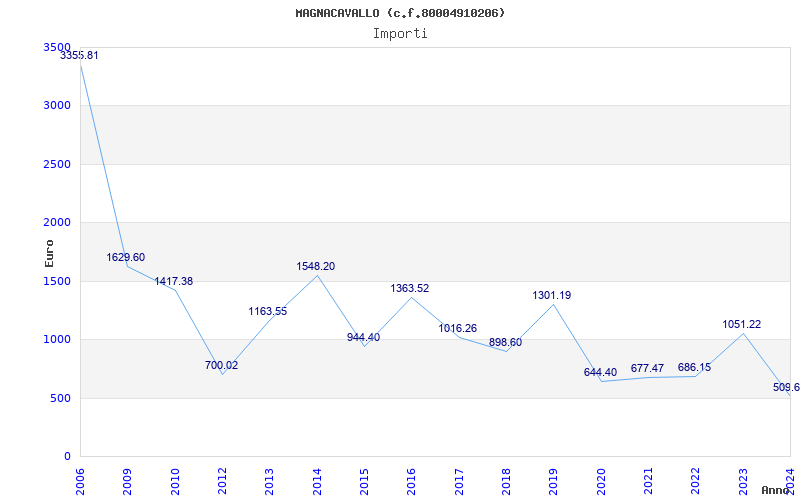The width and height of the screenshot is (800, 500).
Task: Click the 898.60 value label
Action: pos(506,343)
